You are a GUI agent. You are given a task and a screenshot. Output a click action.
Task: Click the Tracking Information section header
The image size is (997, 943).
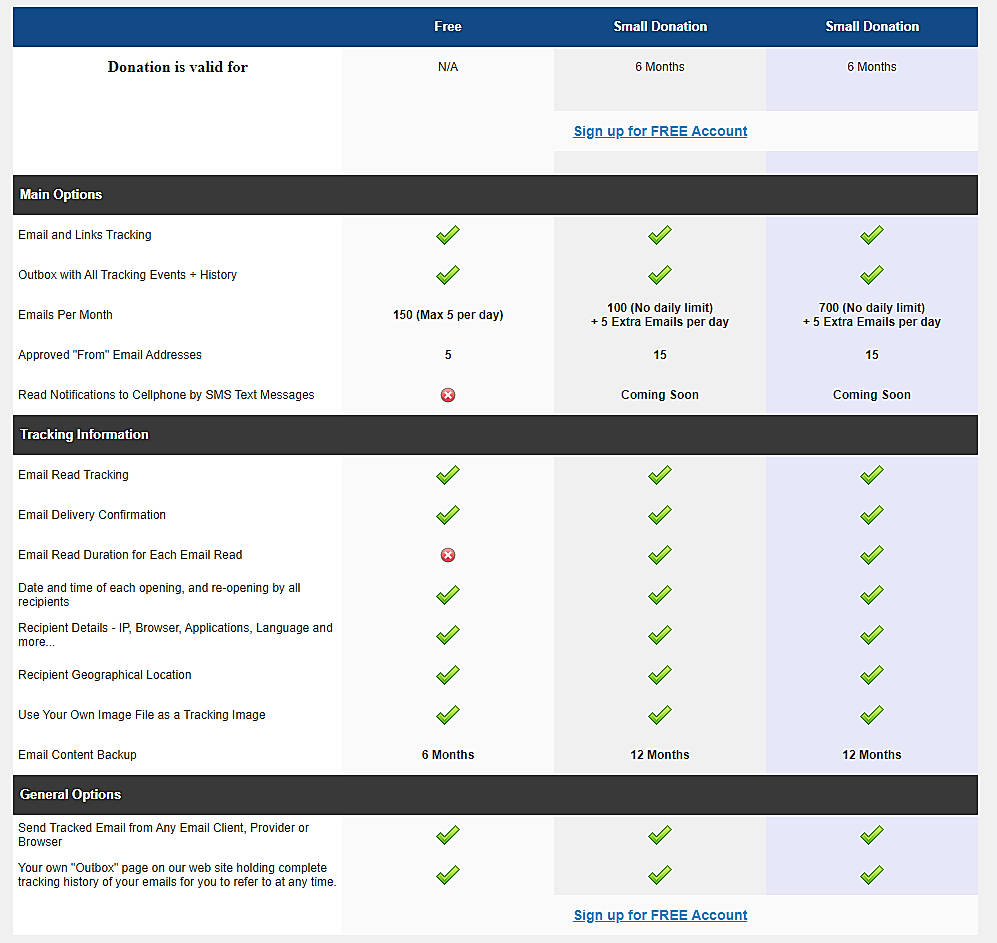pos(495,434)
